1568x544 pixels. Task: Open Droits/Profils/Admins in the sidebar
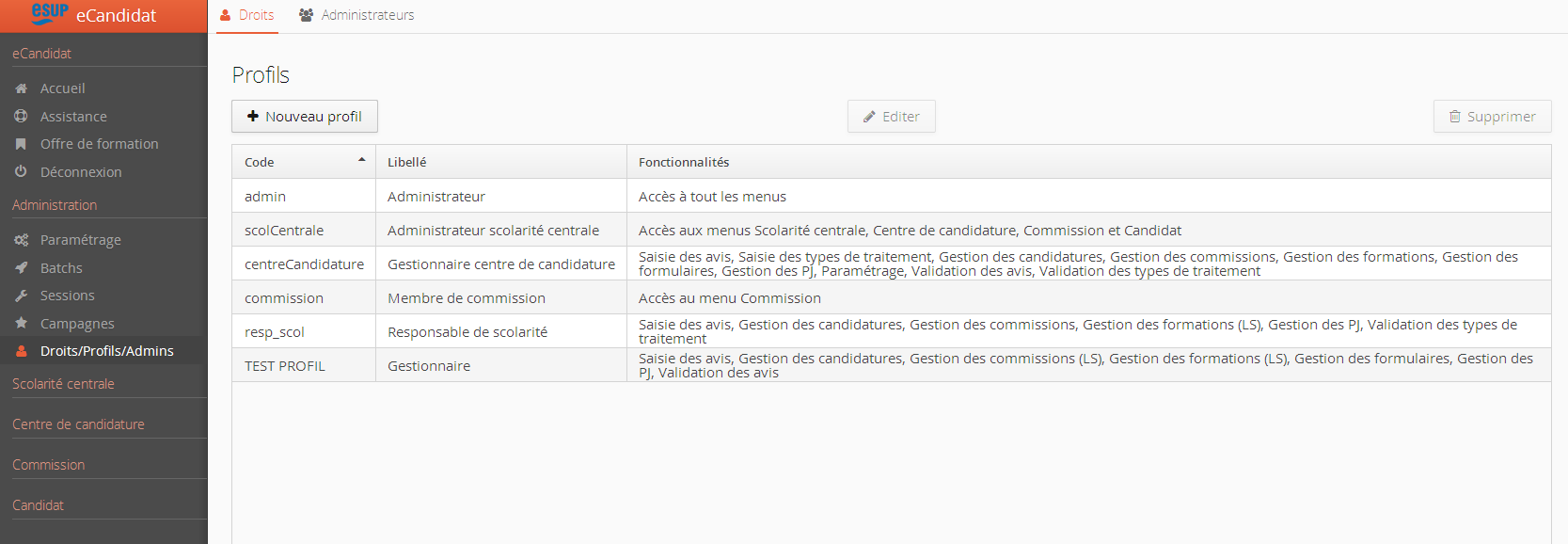click(x=106, y=351)
